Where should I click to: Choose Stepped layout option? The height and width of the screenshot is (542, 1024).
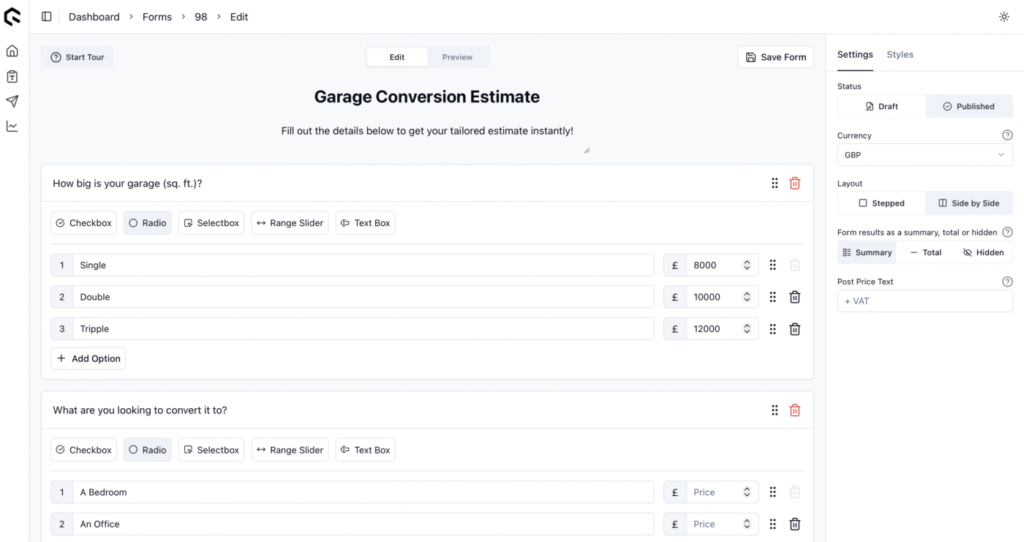882,203
